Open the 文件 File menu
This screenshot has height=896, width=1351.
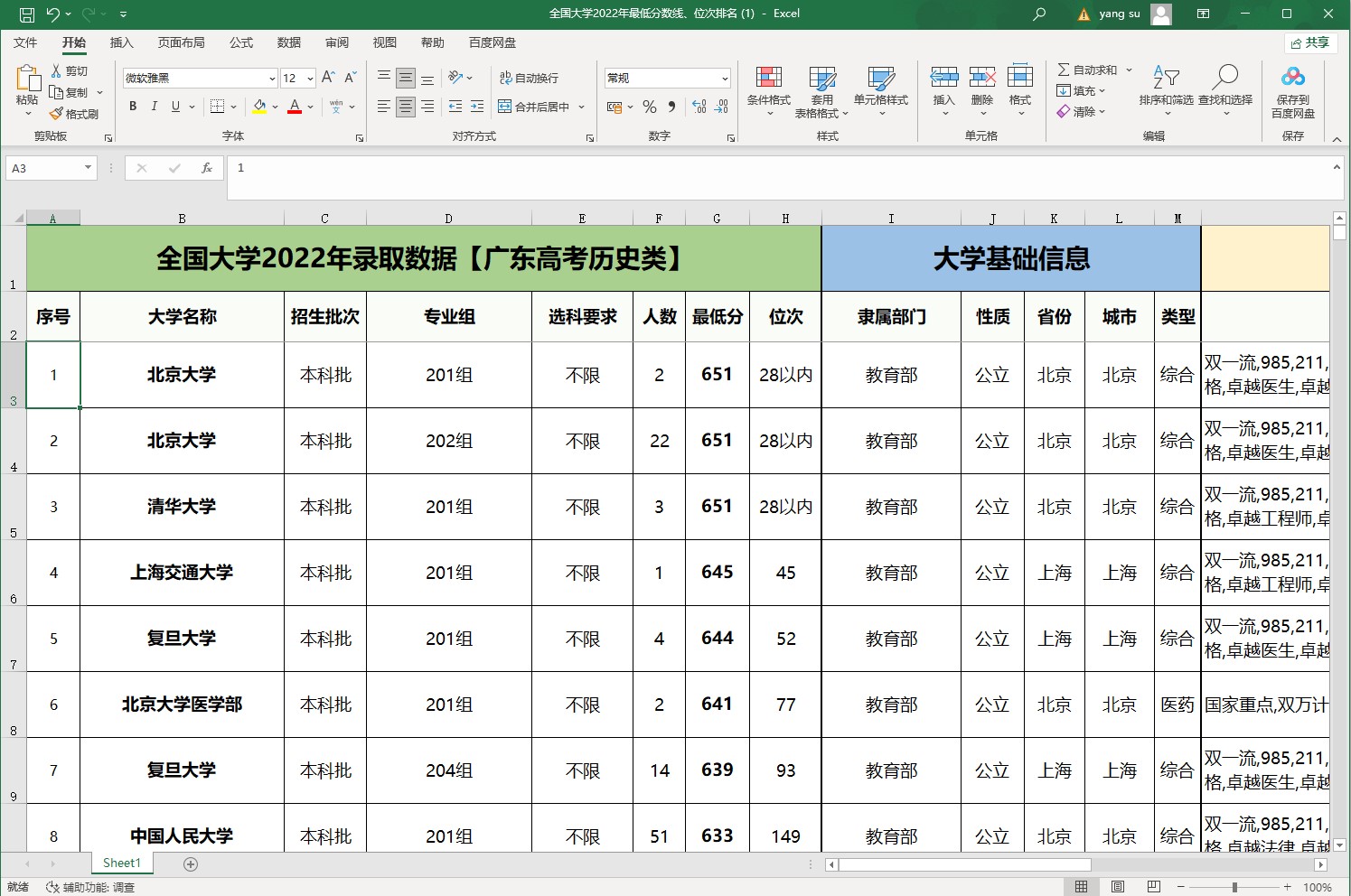pyautogui.click(x=25, y=42)
